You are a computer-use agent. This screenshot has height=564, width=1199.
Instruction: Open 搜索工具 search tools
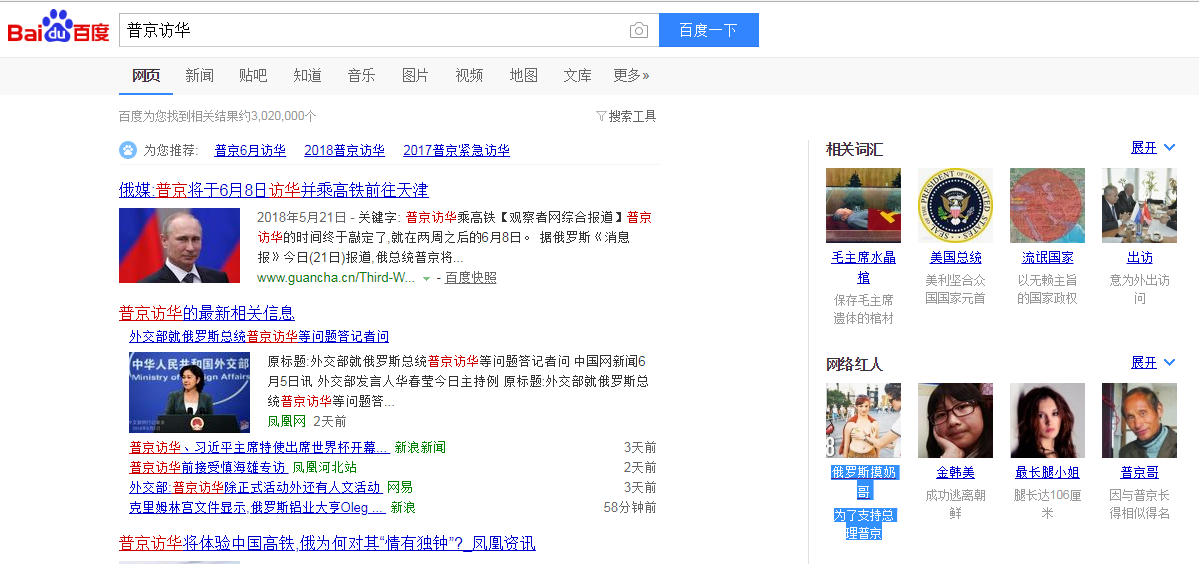tap(632, 116)
